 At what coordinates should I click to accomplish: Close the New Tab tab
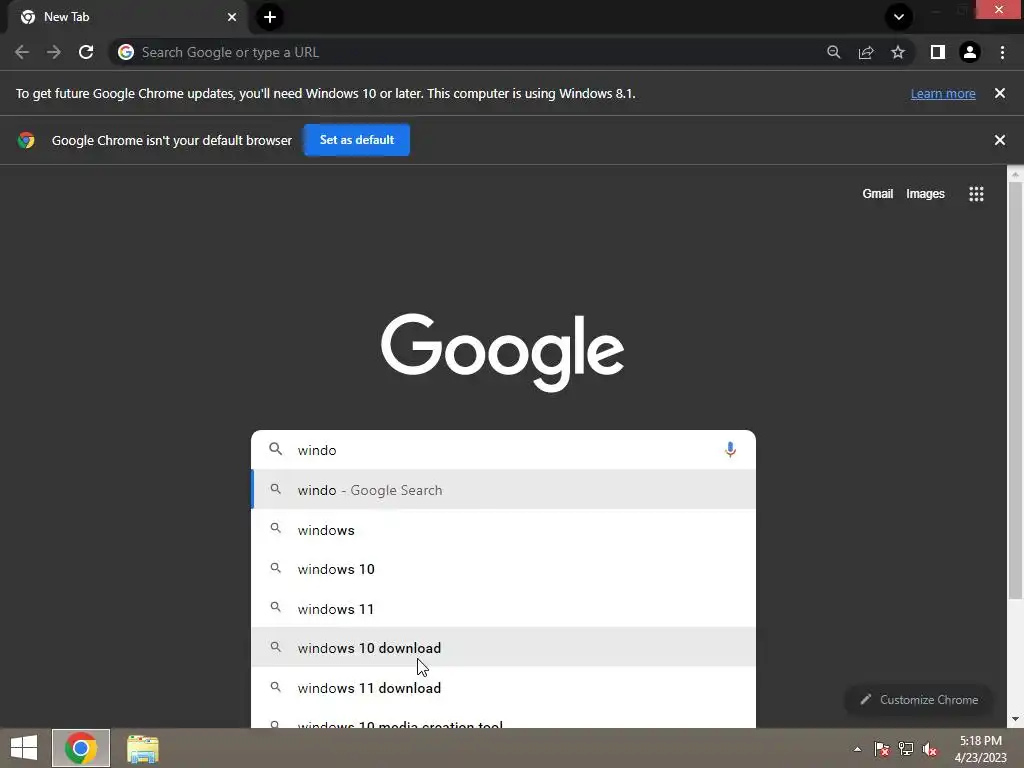[232, 17]
